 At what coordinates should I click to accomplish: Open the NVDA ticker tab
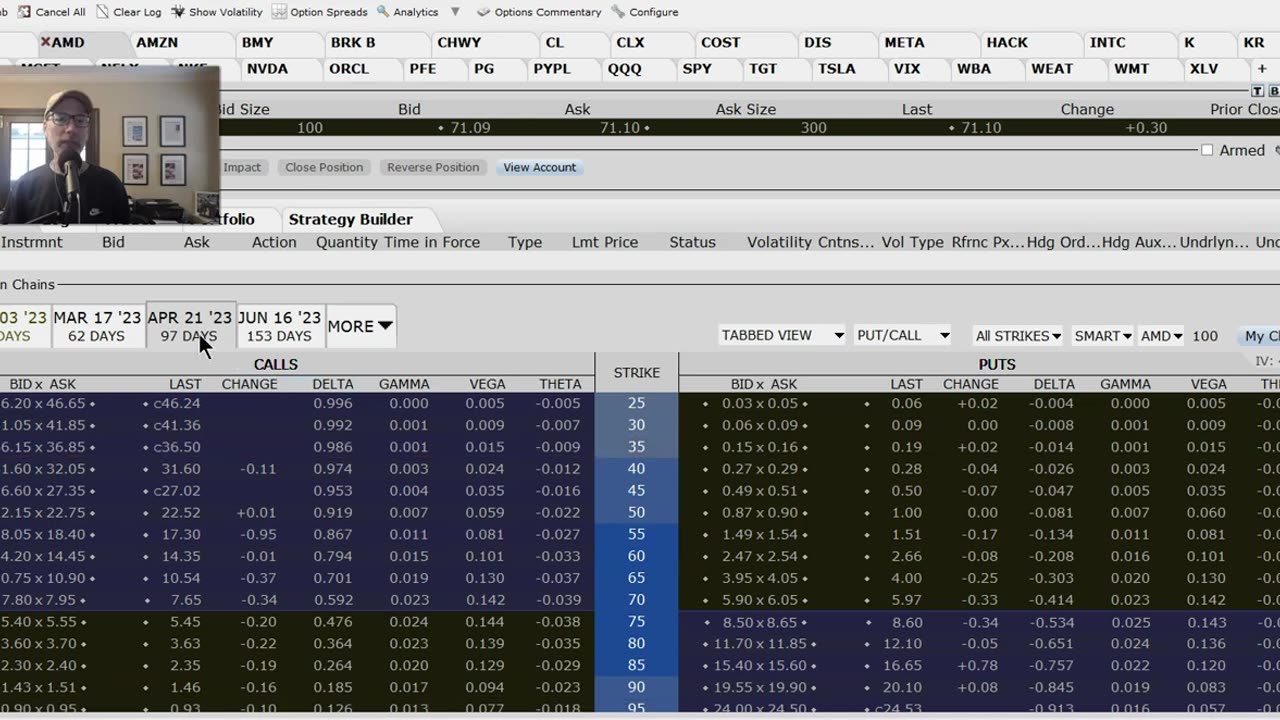click(x=267, y=69)
